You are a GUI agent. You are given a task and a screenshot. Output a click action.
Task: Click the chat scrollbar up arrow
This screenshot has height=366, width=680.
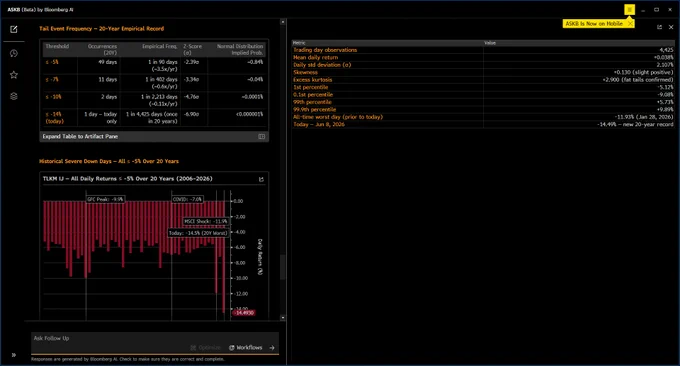[283, 22]
